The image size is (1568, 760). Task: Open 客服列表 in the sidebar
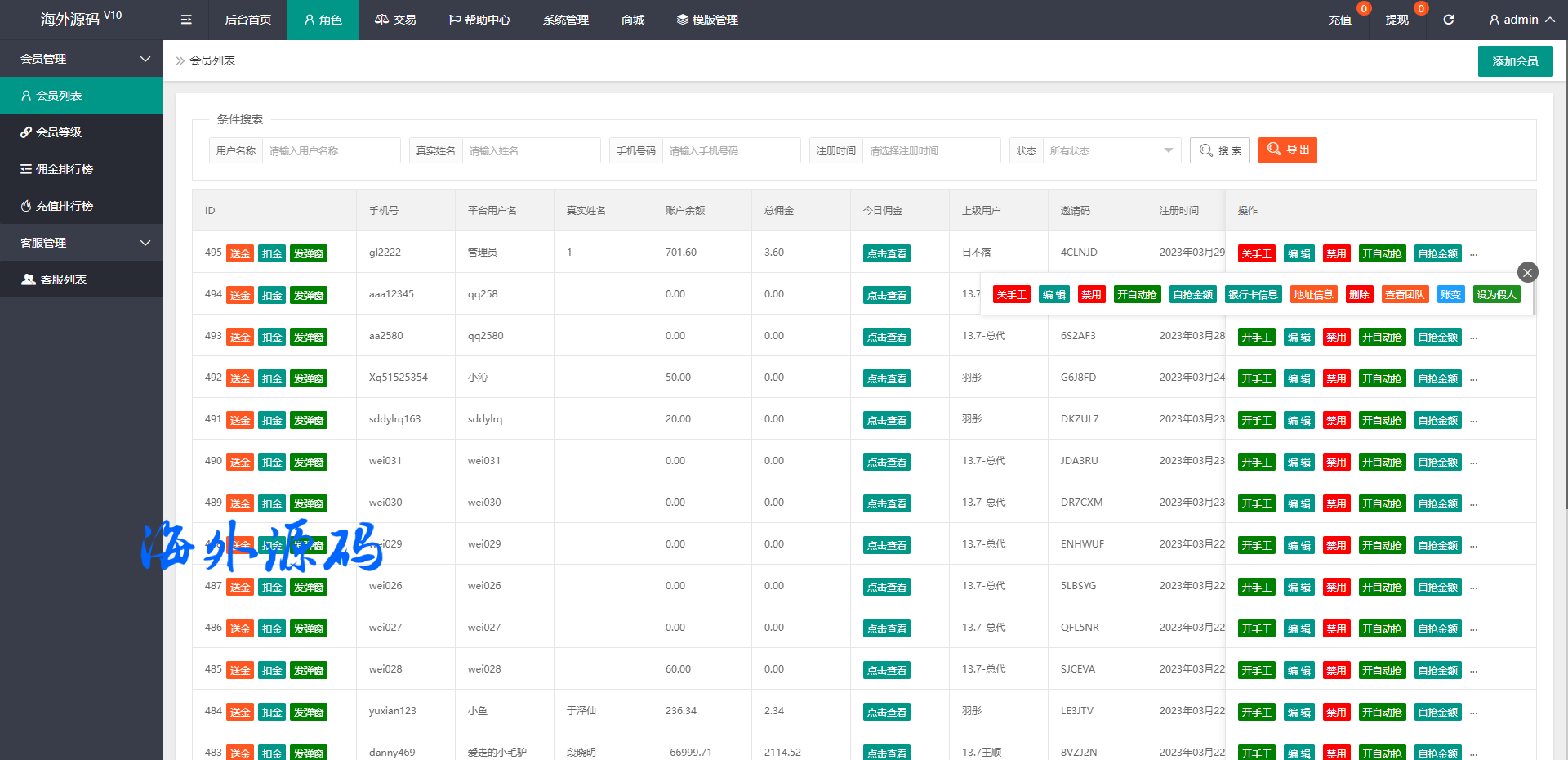tap(64, 279)
